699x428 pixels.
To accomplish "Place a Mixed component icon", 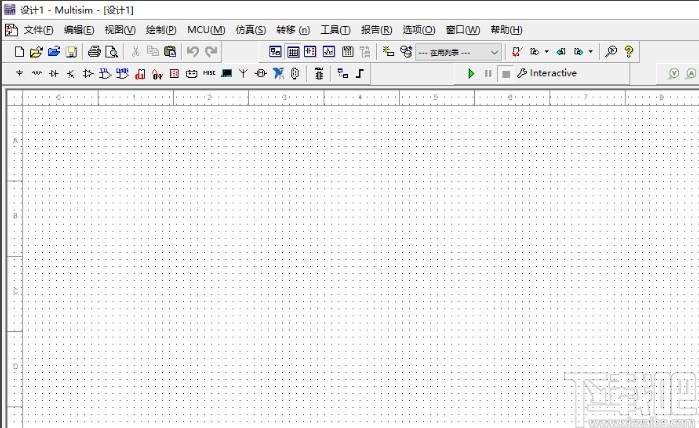I will 157,74.
